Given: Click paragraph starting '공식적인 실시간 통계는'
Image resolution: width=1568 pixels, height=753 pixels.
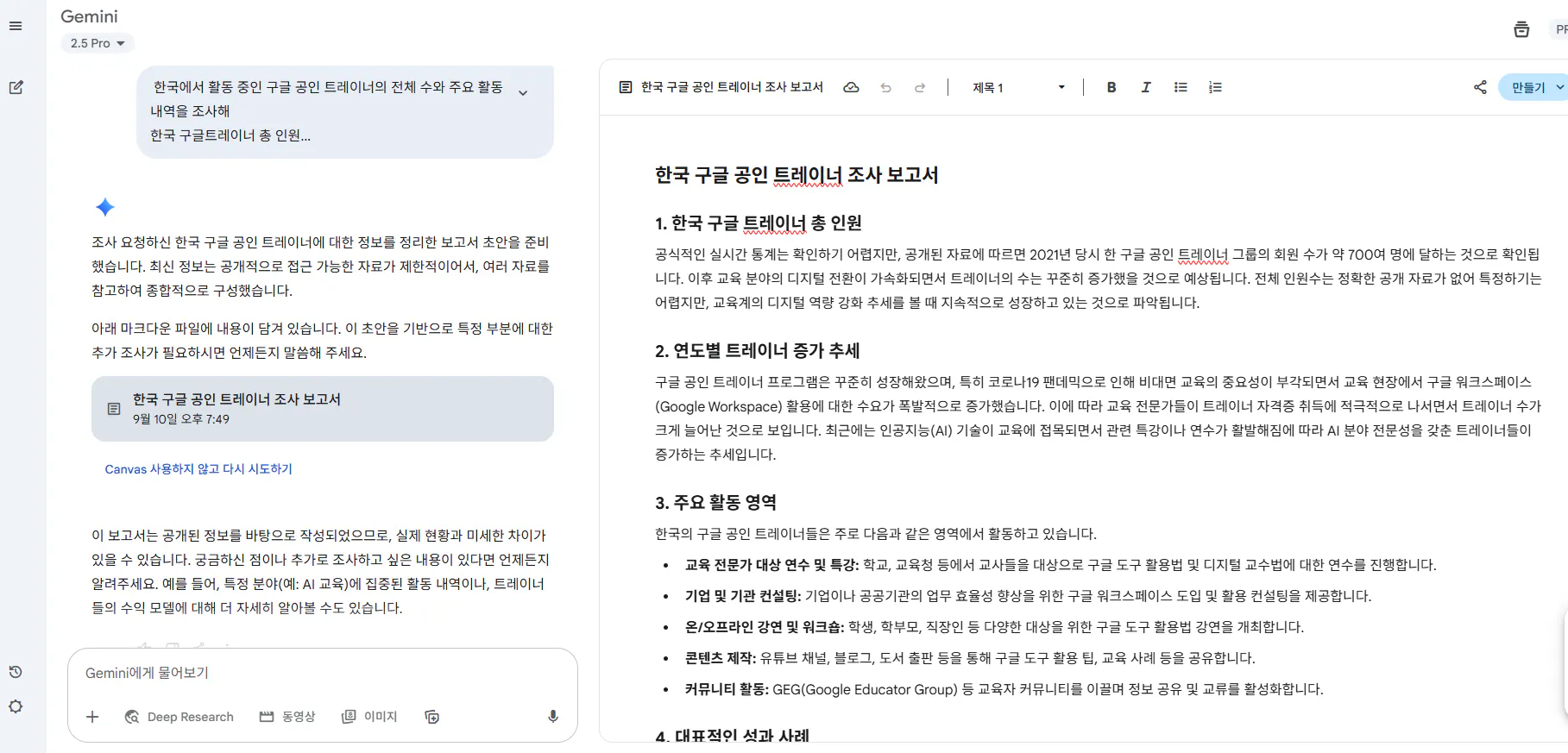Looking at the screenshot, I should point(1099,279).
